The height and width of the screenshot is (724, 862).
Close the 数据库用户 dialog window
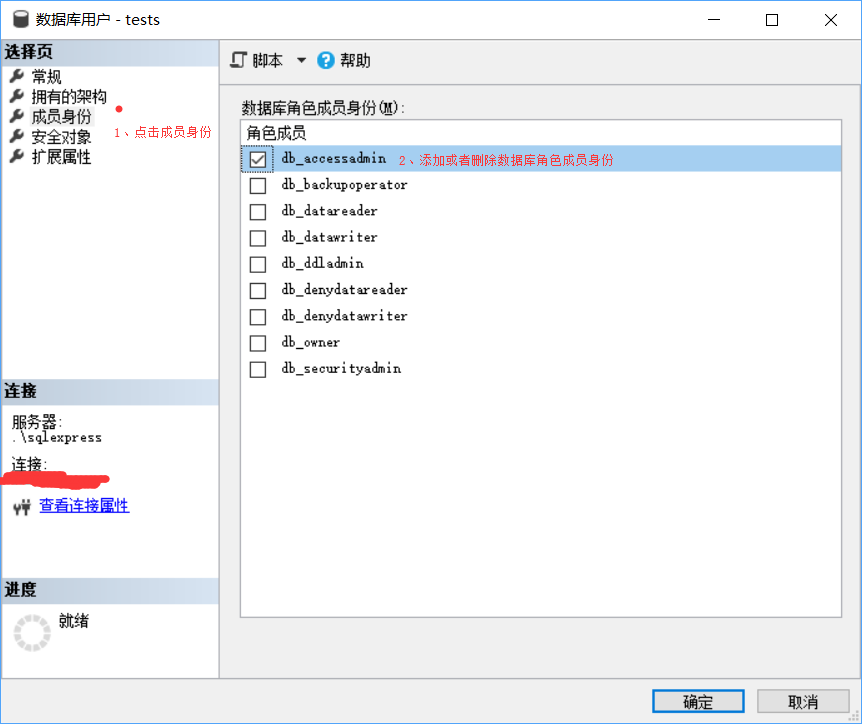(x=831, y=20)
